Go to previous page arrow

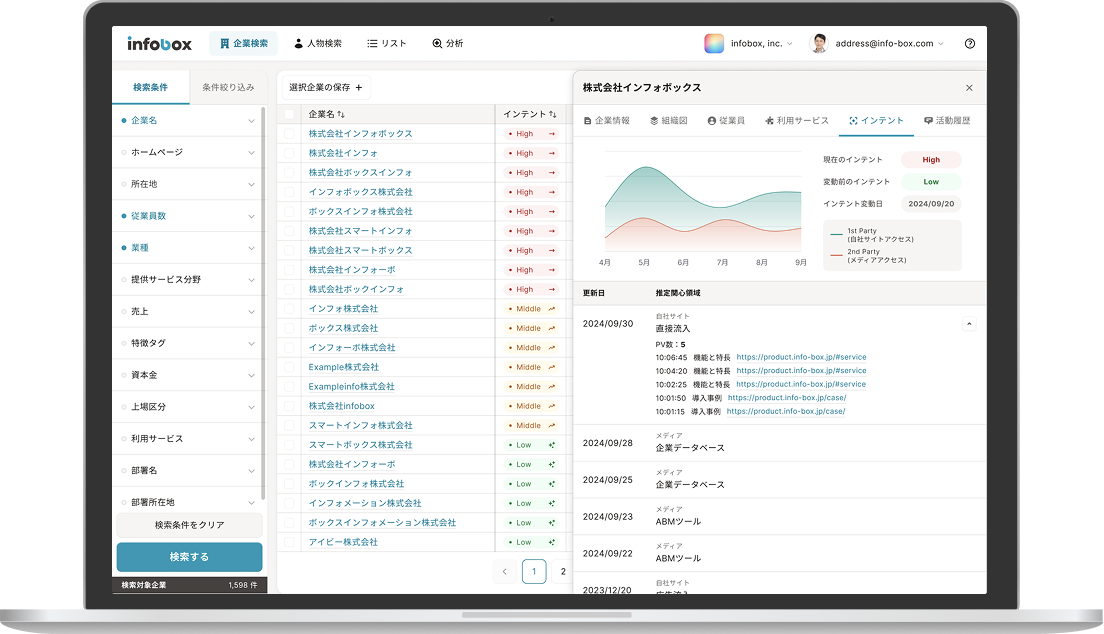(505, 572)
